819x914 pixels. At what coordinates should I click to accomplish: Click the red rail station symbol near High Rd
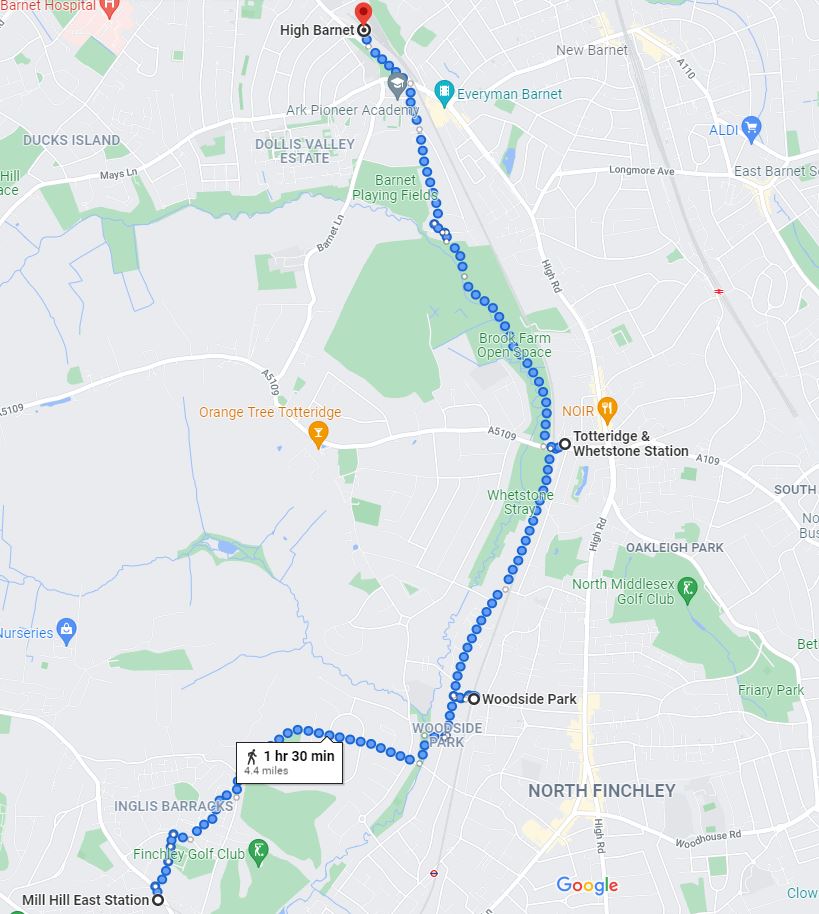pos(719,291)
